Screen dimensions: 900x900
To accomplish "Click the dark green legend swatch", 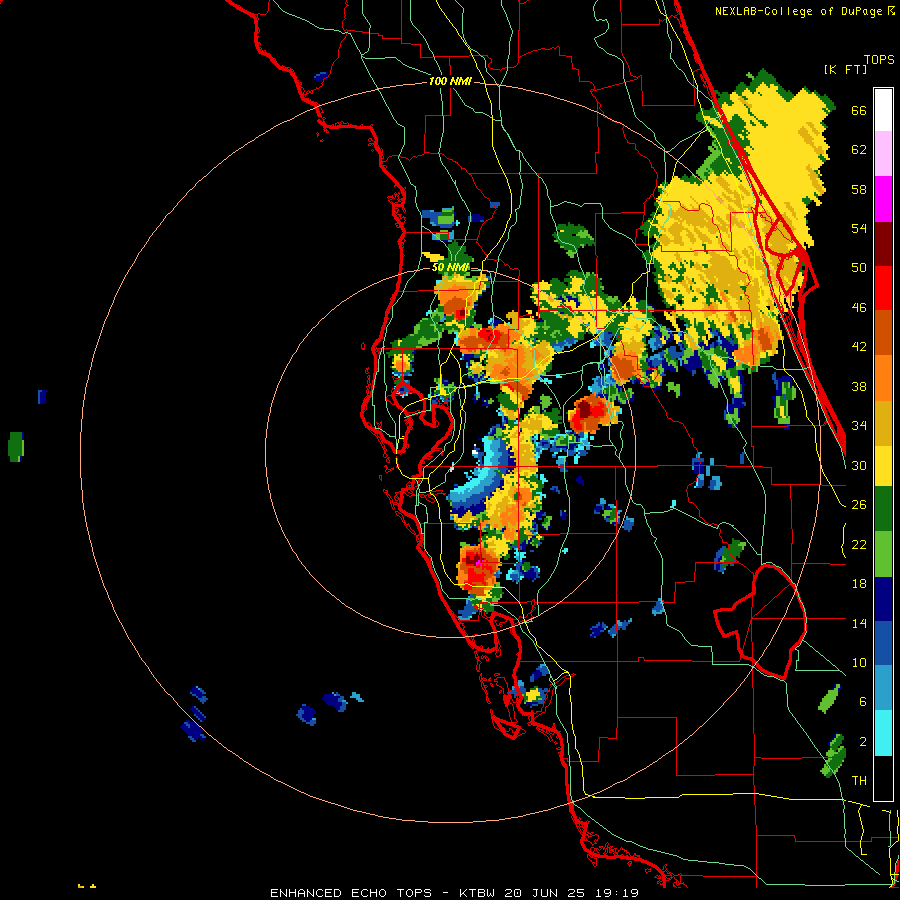I will (x=883, y=510).
